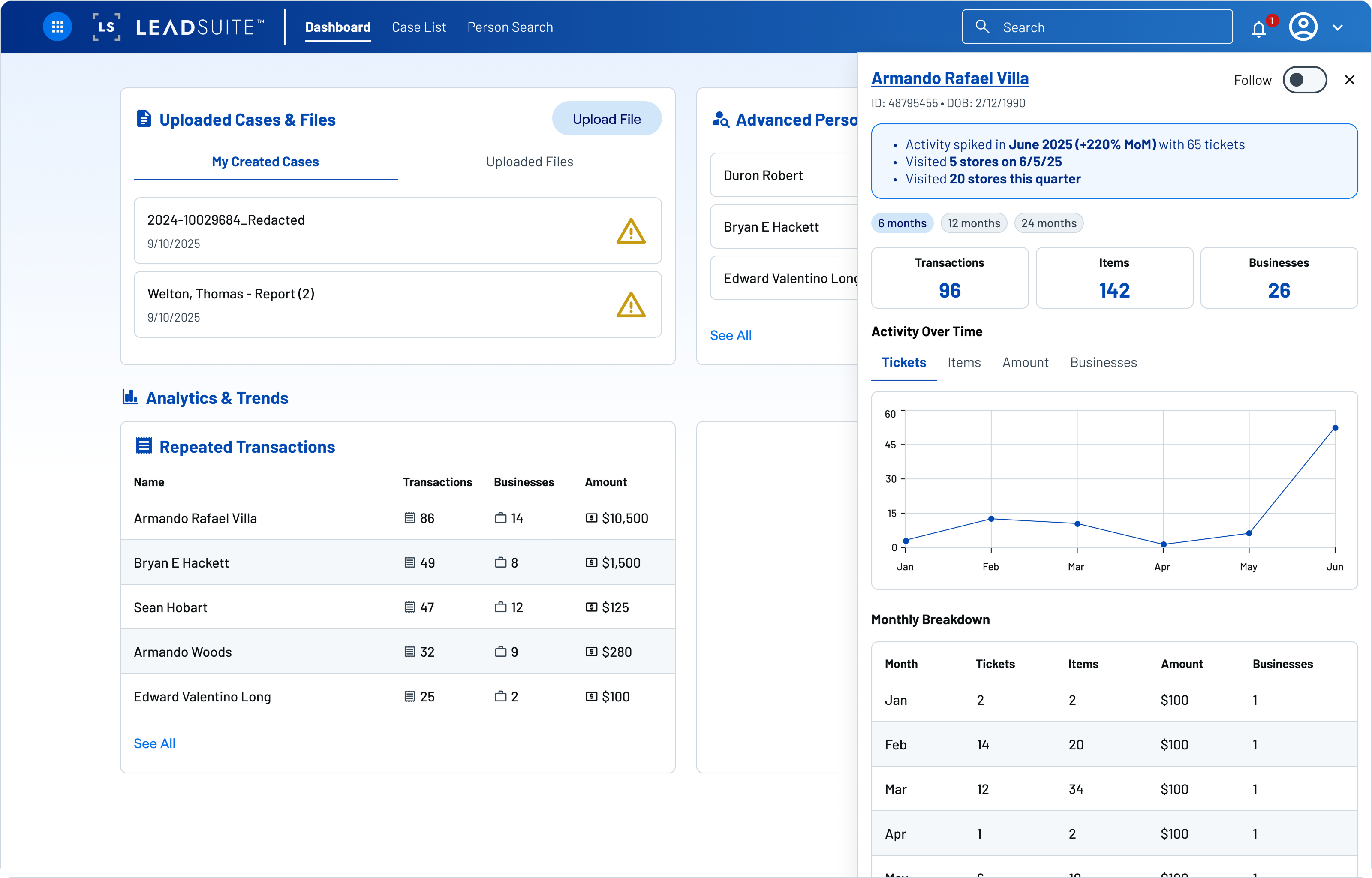Open the user profile avatar icon
Image resolution: width=1372 pixels, height=878 pixels.
1303,27
